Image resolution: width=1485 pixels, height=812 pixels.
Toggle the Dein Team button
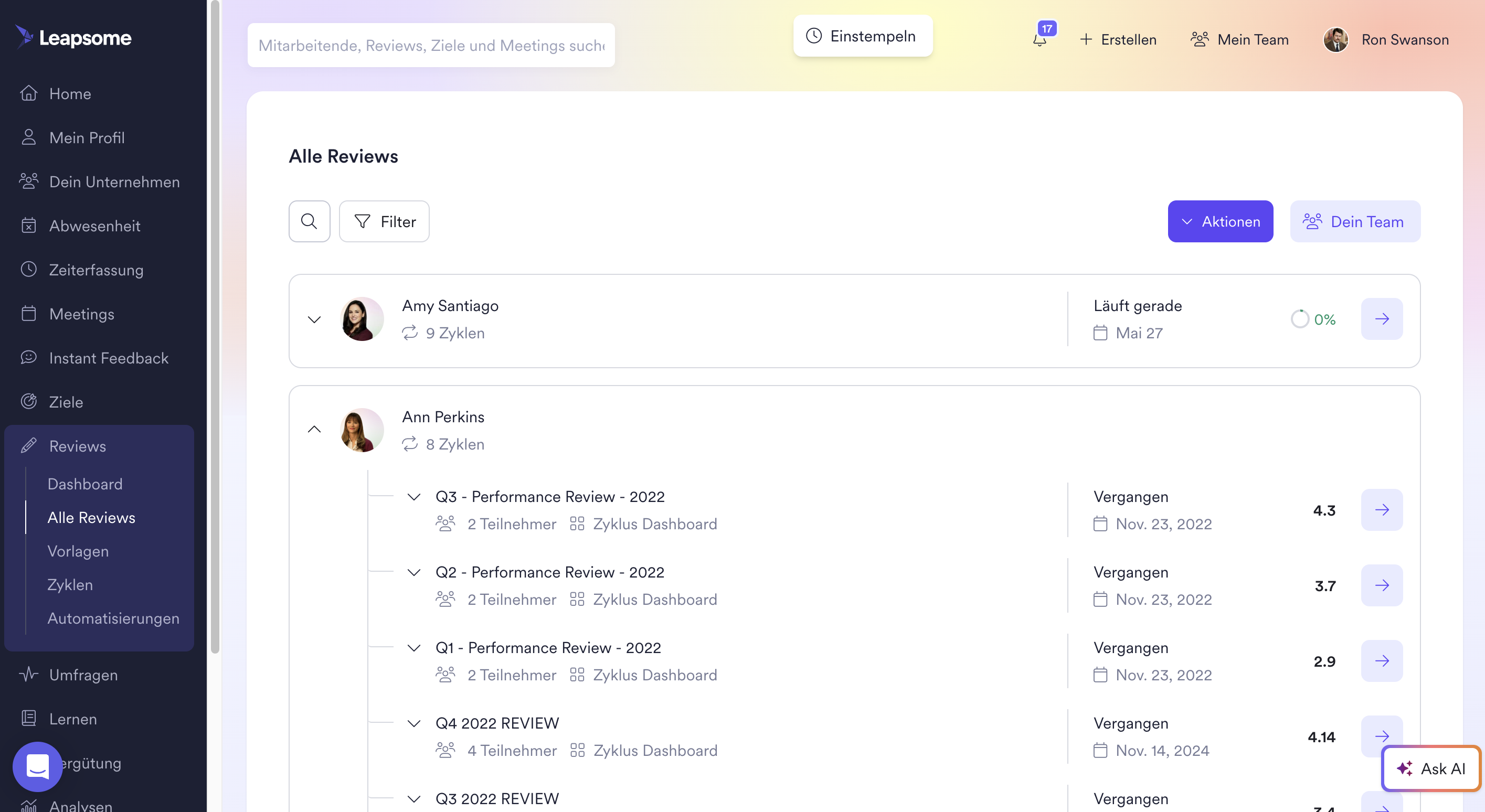[1355, 221]
